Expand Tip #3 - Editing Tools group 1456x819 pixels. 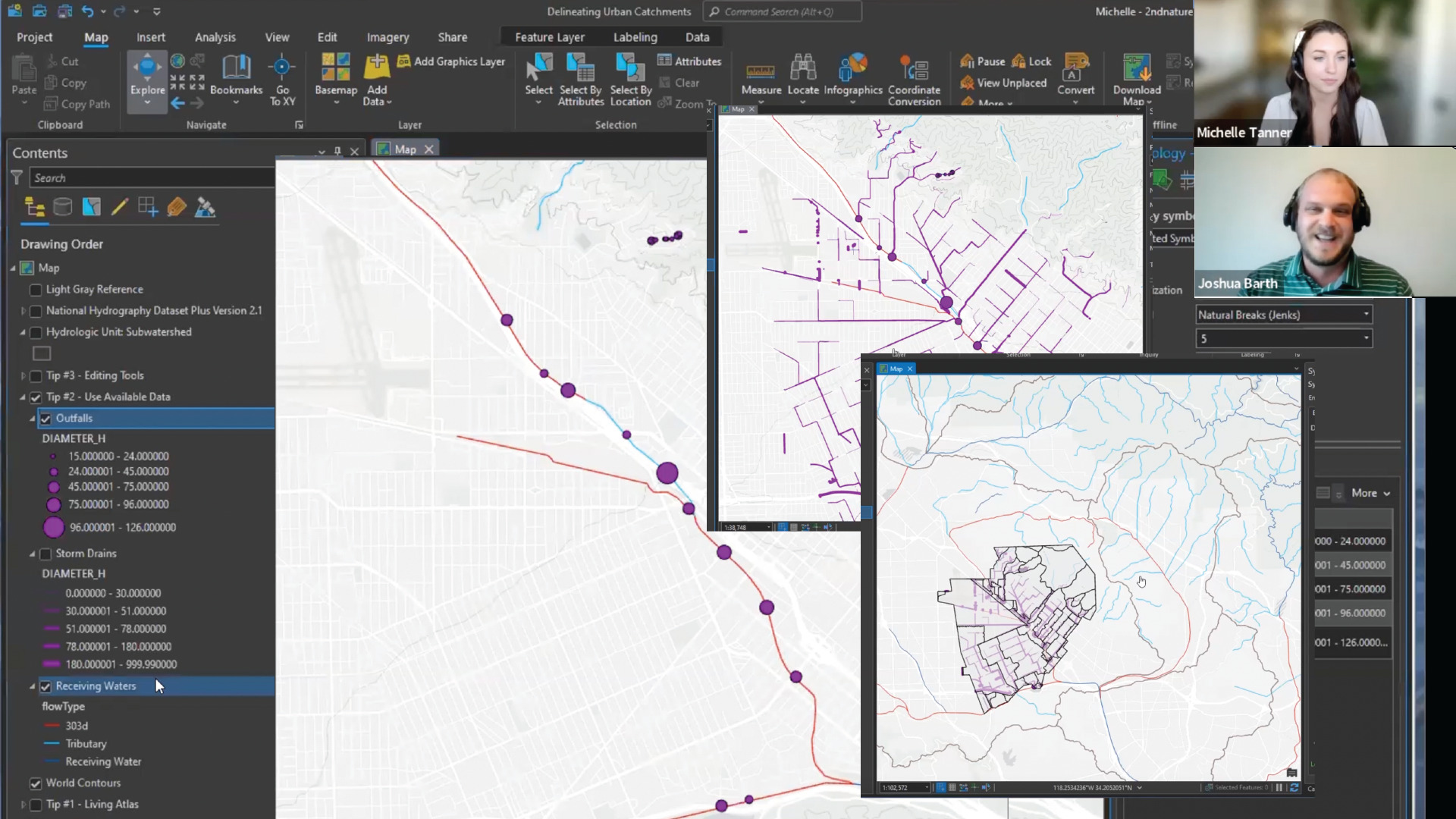coord(23,376)
